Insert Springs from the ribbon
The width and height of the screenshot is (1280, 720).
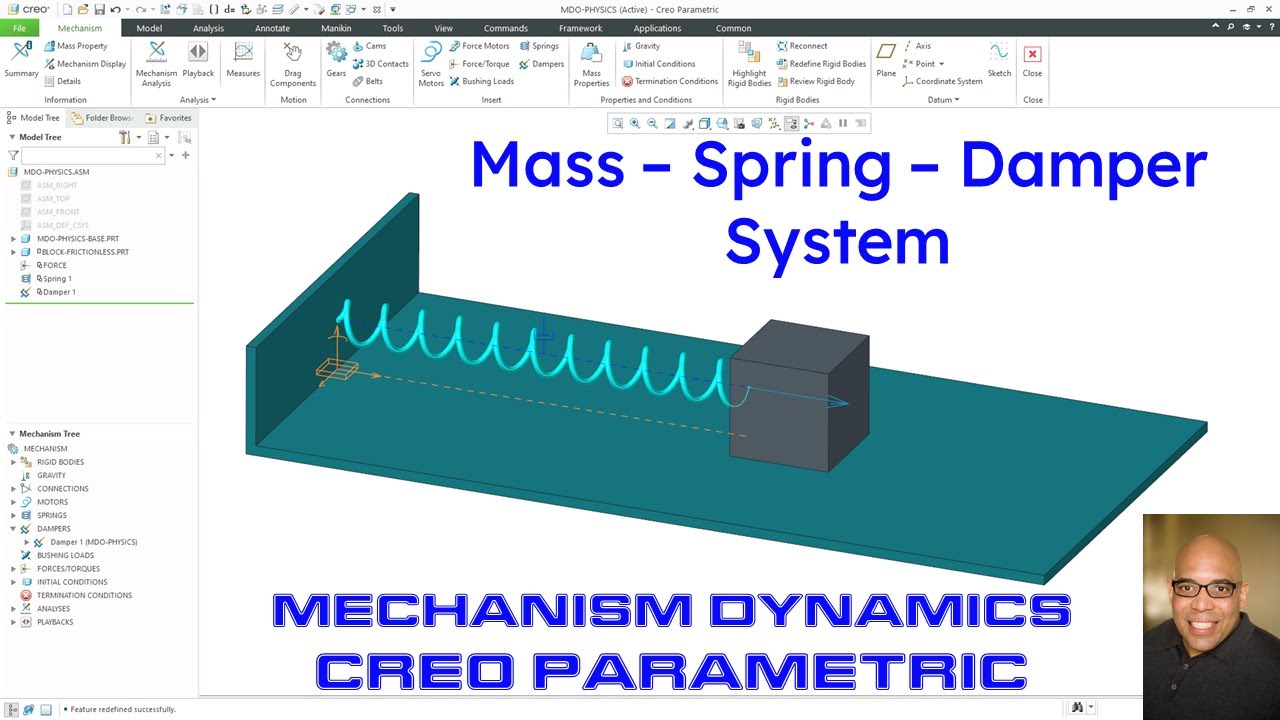tap(539, 46)
